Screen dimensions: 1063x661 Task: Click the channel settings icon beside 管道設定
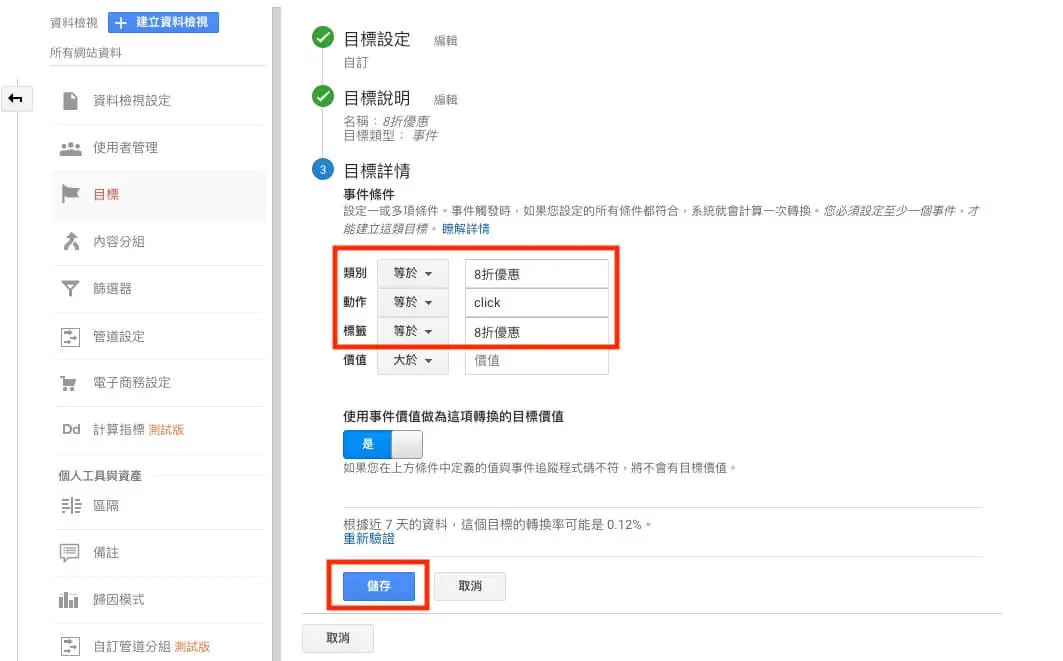70,337
